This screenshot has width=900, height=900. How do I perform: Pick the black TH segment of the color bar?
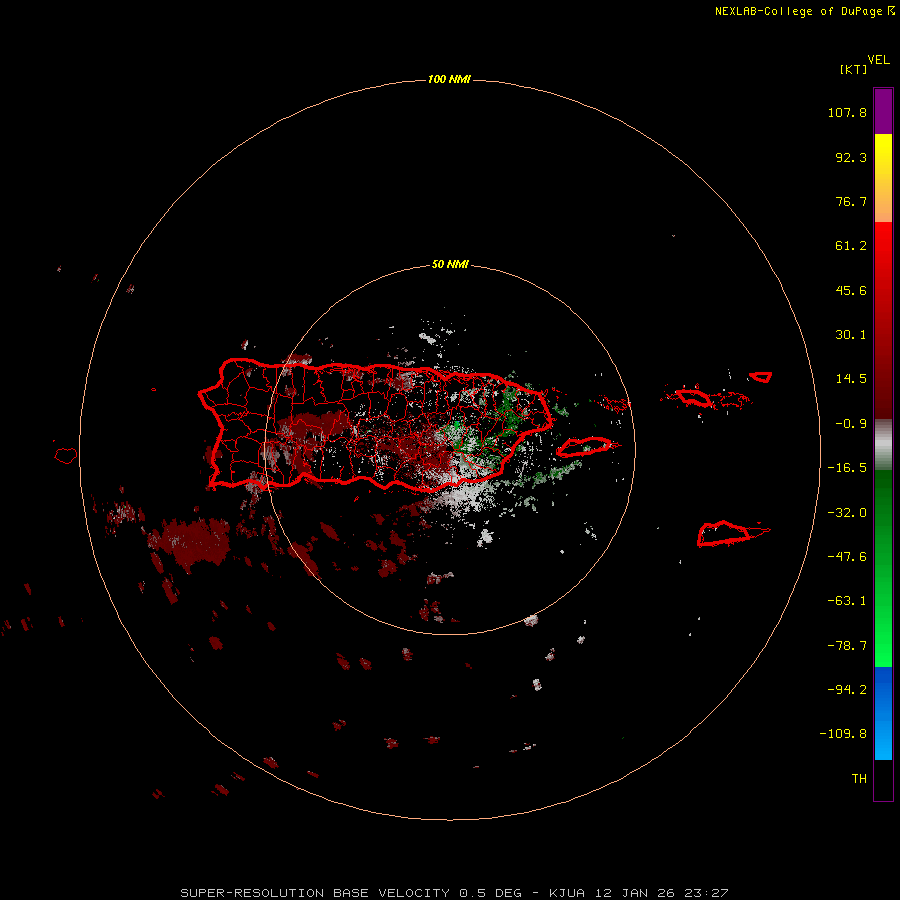click(x=883, y=779)
